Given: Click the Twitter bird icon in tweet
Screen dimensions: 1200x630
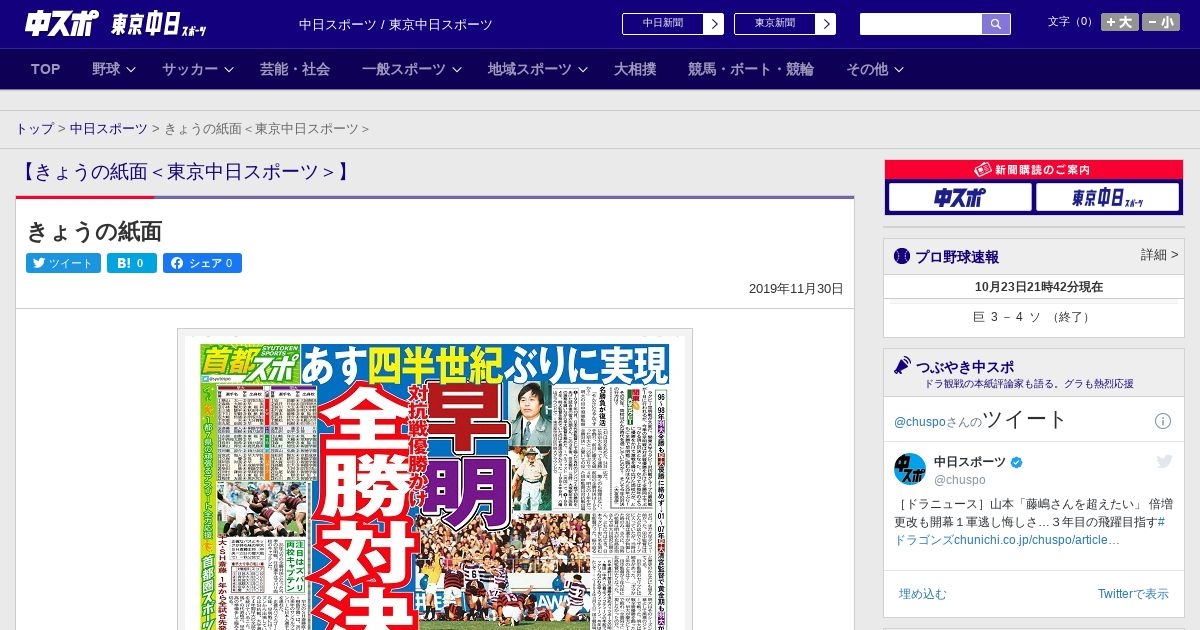Looking at the screenshot, I should [x=1164, y=461].
